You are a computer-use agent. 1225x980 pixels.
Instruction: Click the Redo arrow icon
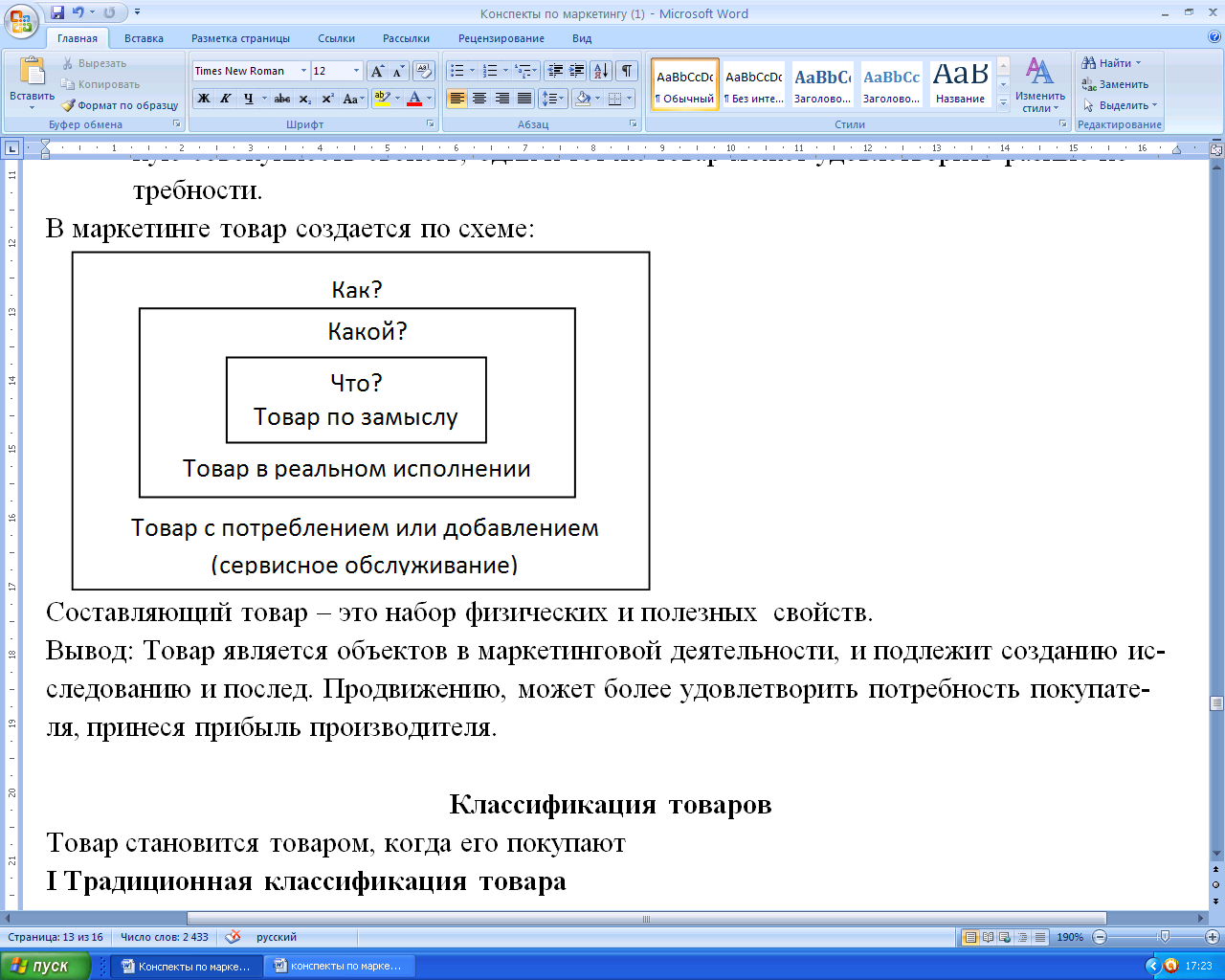click(109, 12)
